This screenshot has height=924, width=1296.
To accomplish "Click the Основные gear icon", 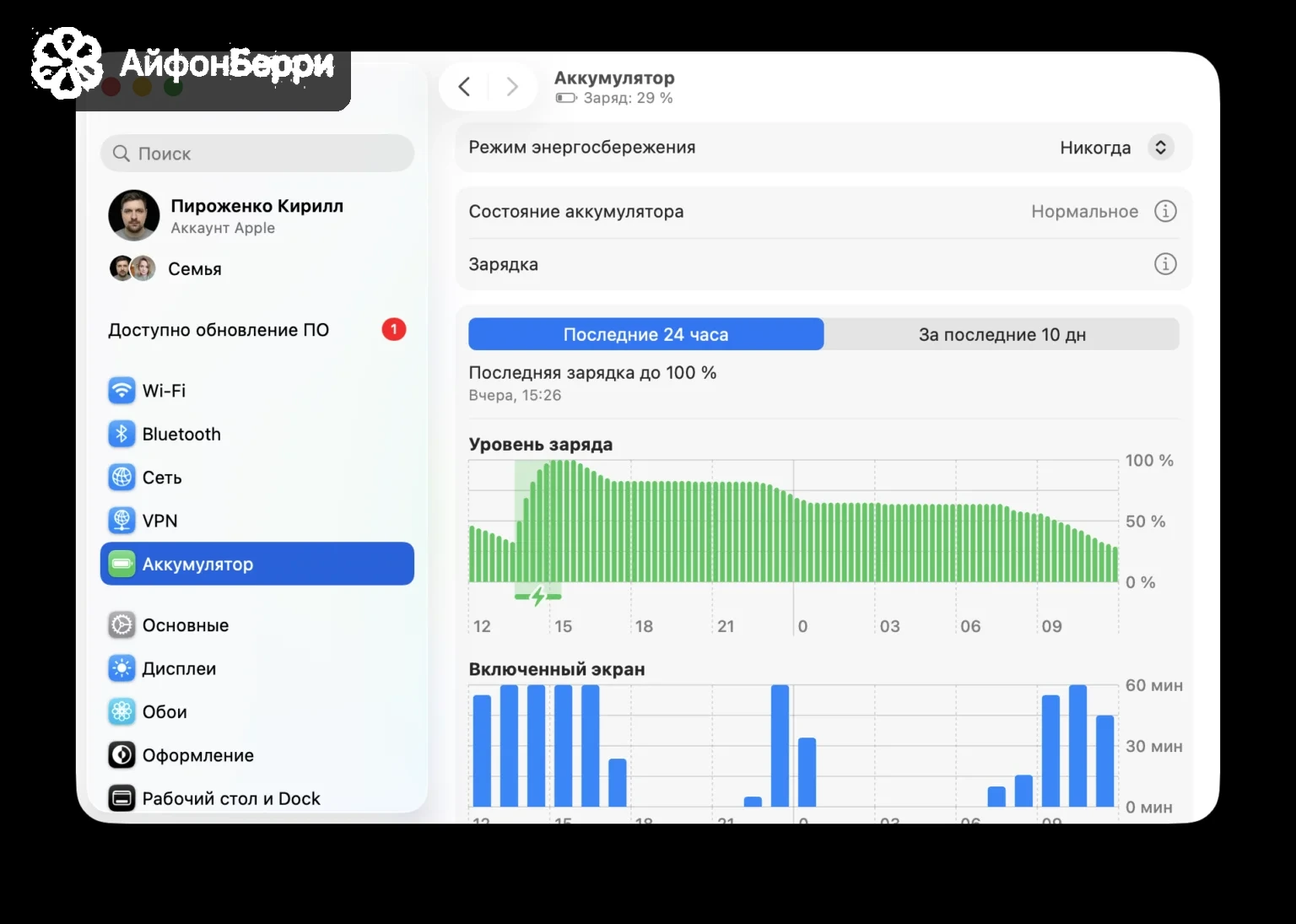I will point(121,625).
